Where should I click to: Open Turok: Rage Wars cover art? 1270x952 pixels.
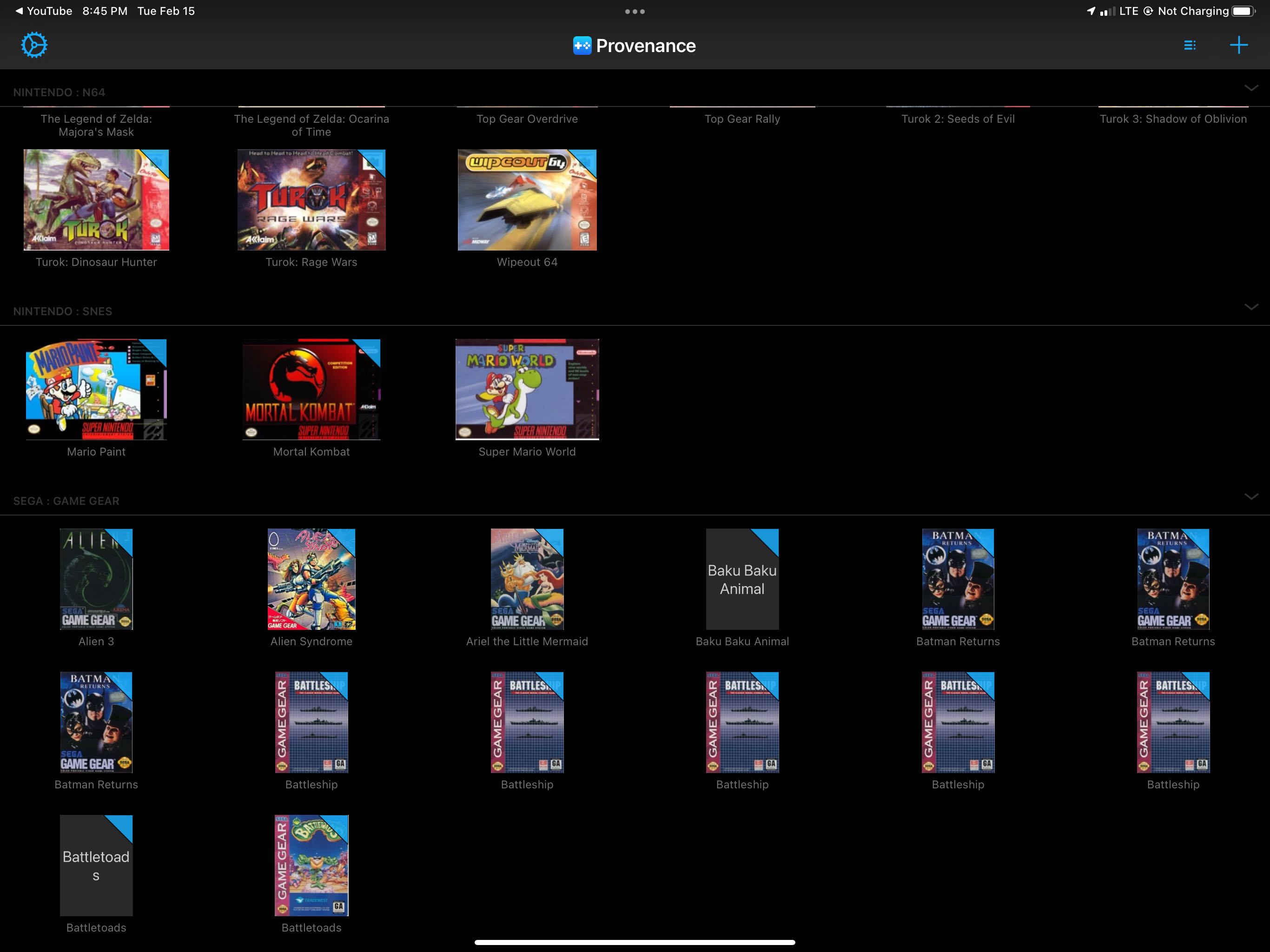point(312,200)
